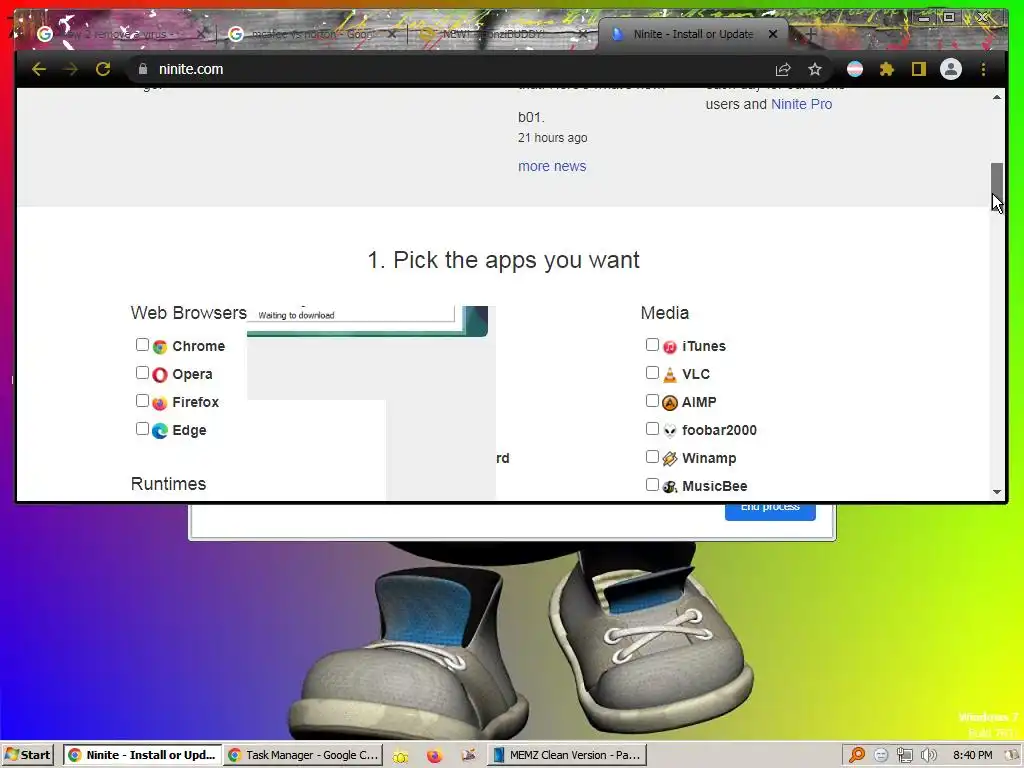Open the share this page icon
This screenshot has height=768, width=1024.
[783, 69]
